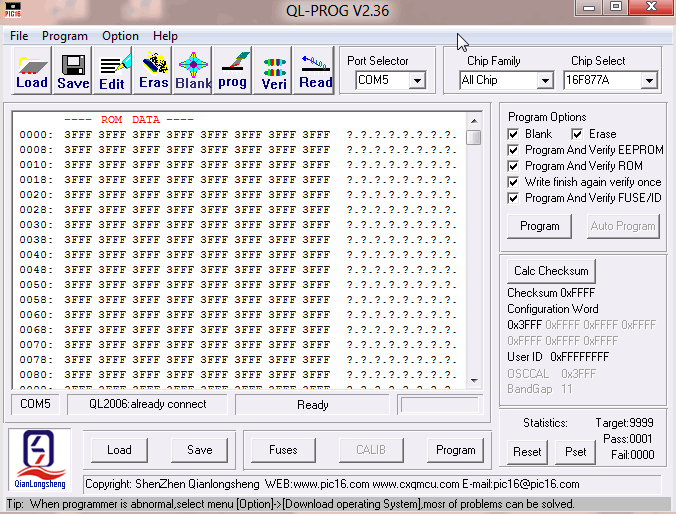The image size is (676, 514).
Task: Click the BandGap 11 label
Action: [x=540, y=389]
